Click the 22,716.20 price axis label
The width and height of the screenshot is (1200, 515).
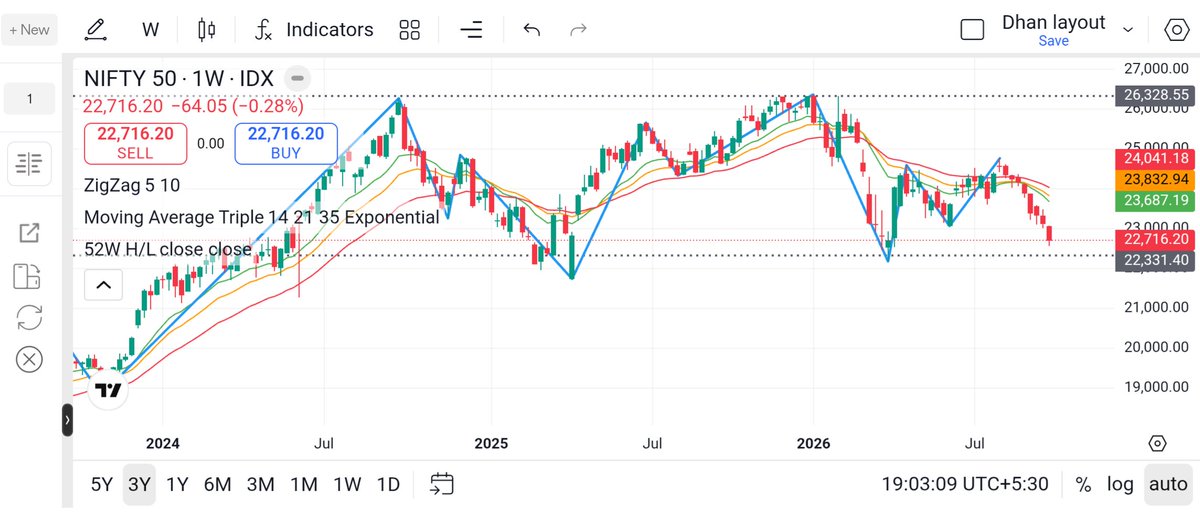[1156, 239]
